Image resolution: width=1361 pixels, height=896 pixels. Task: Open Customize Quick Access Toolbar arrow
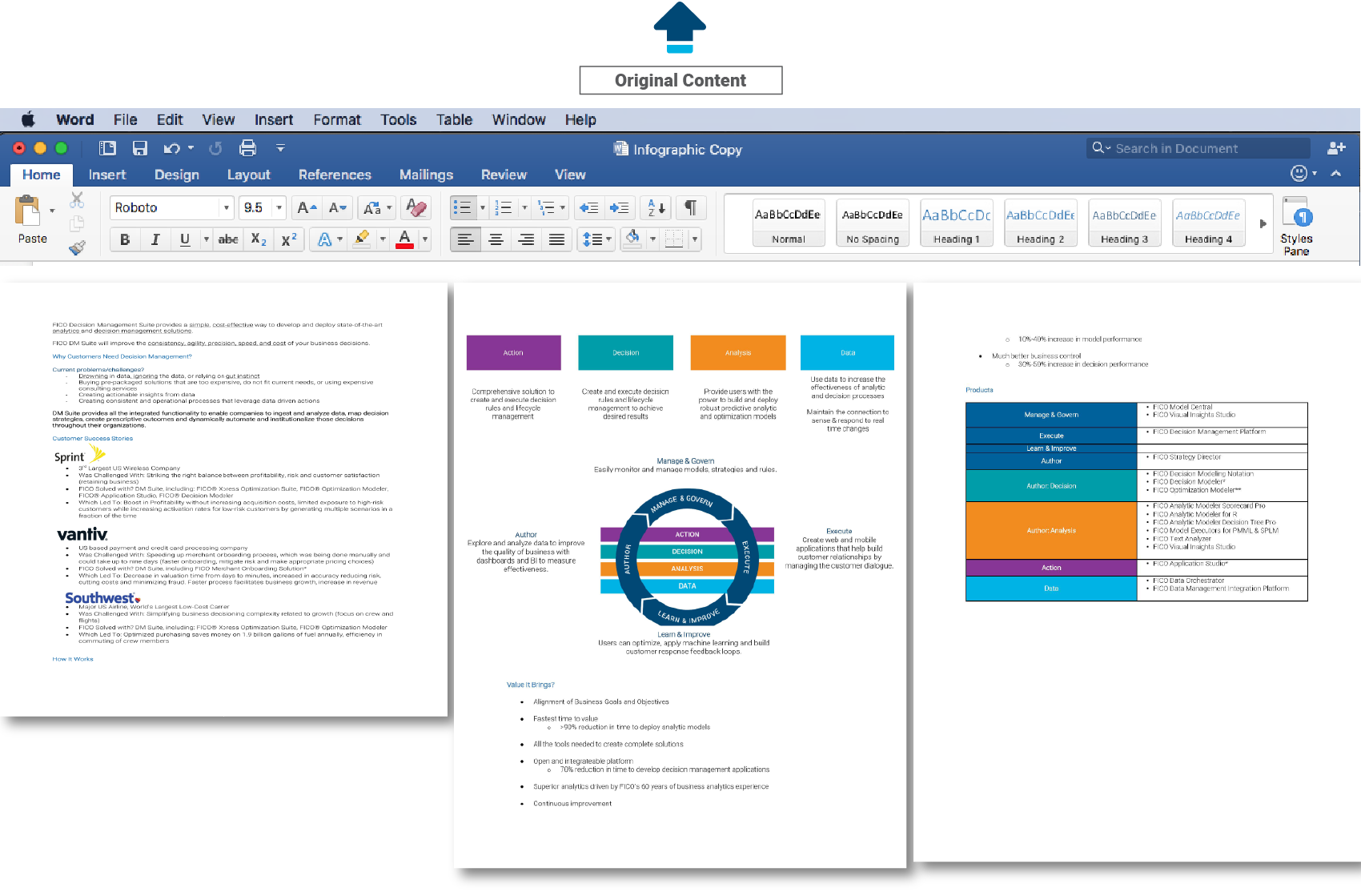pyautogui.click(x=280, y=148)
